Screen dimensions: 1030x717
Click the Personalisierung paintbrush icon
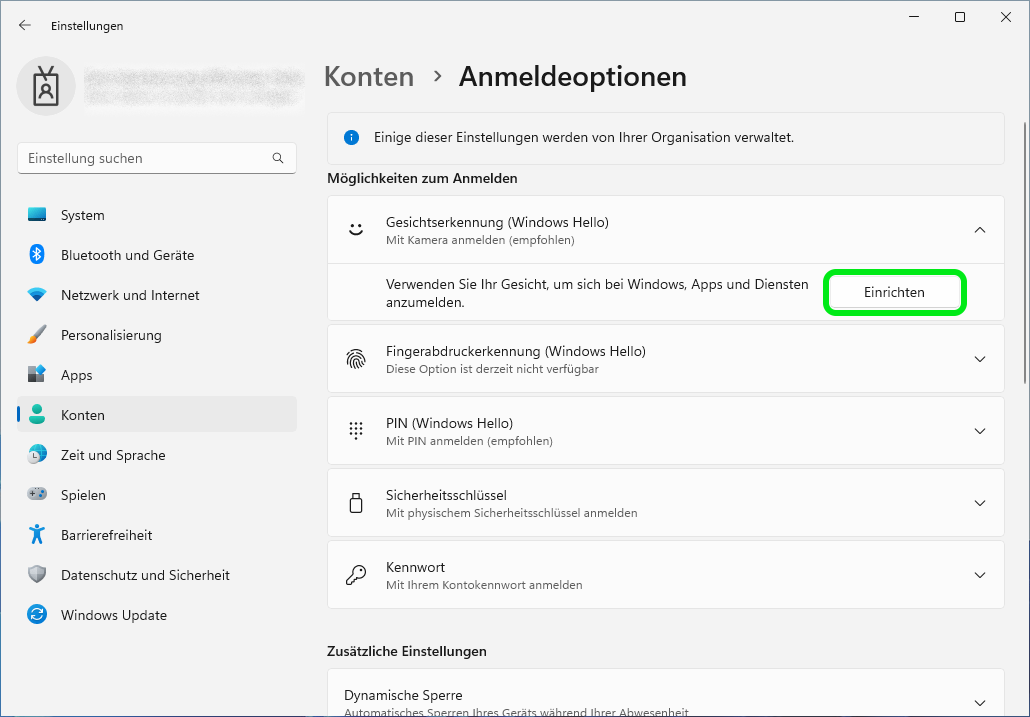click(x=37, y=335)
